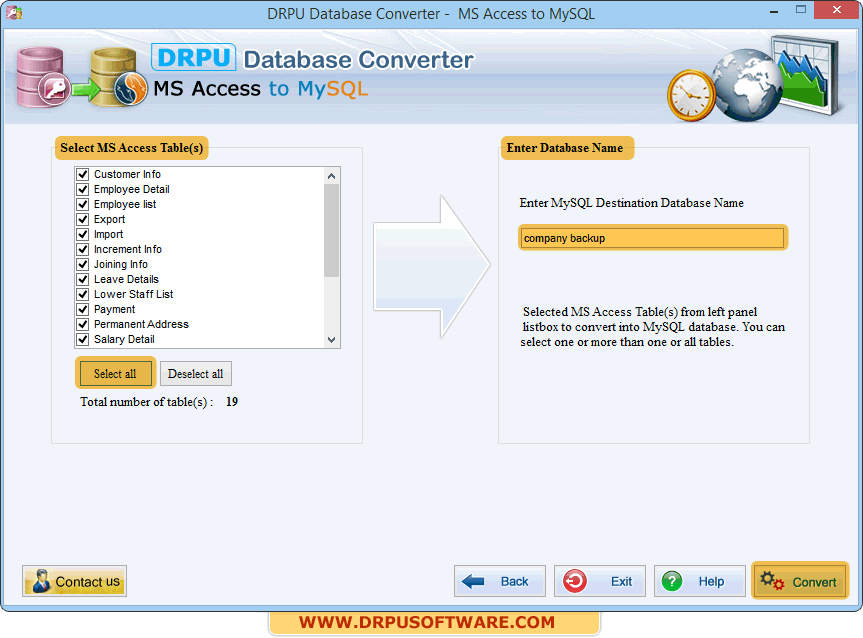Uncheck the Customer Info table checkbox
Screen dimensions: 863x638
click(x=83, y=175)
